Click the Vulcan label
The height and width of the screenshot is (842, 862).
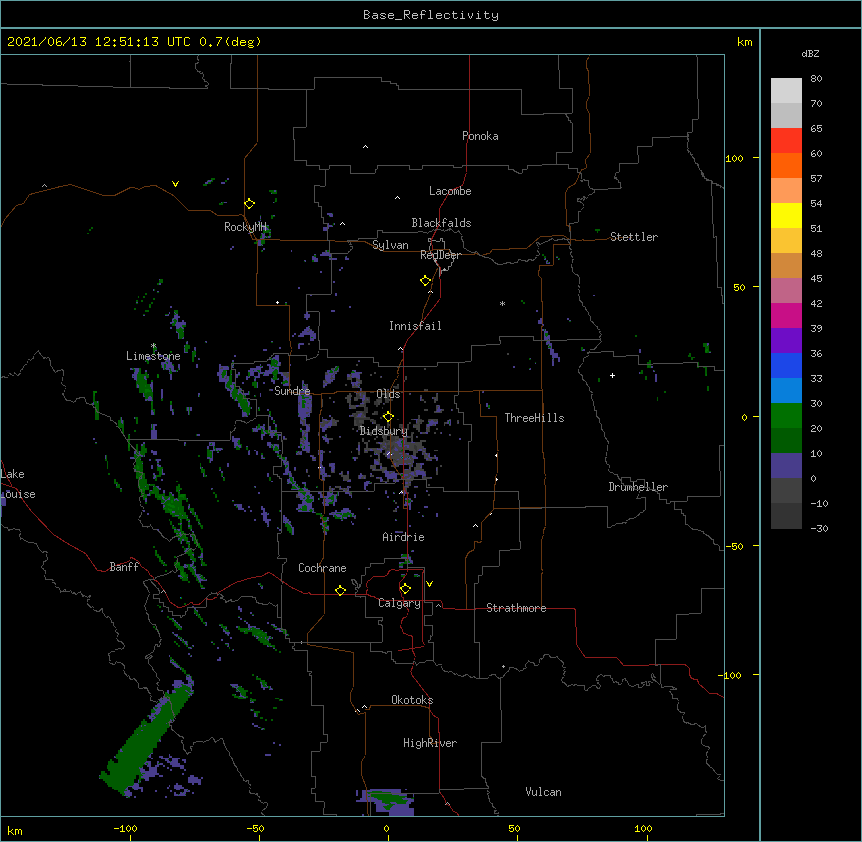[x=543, y=792]
